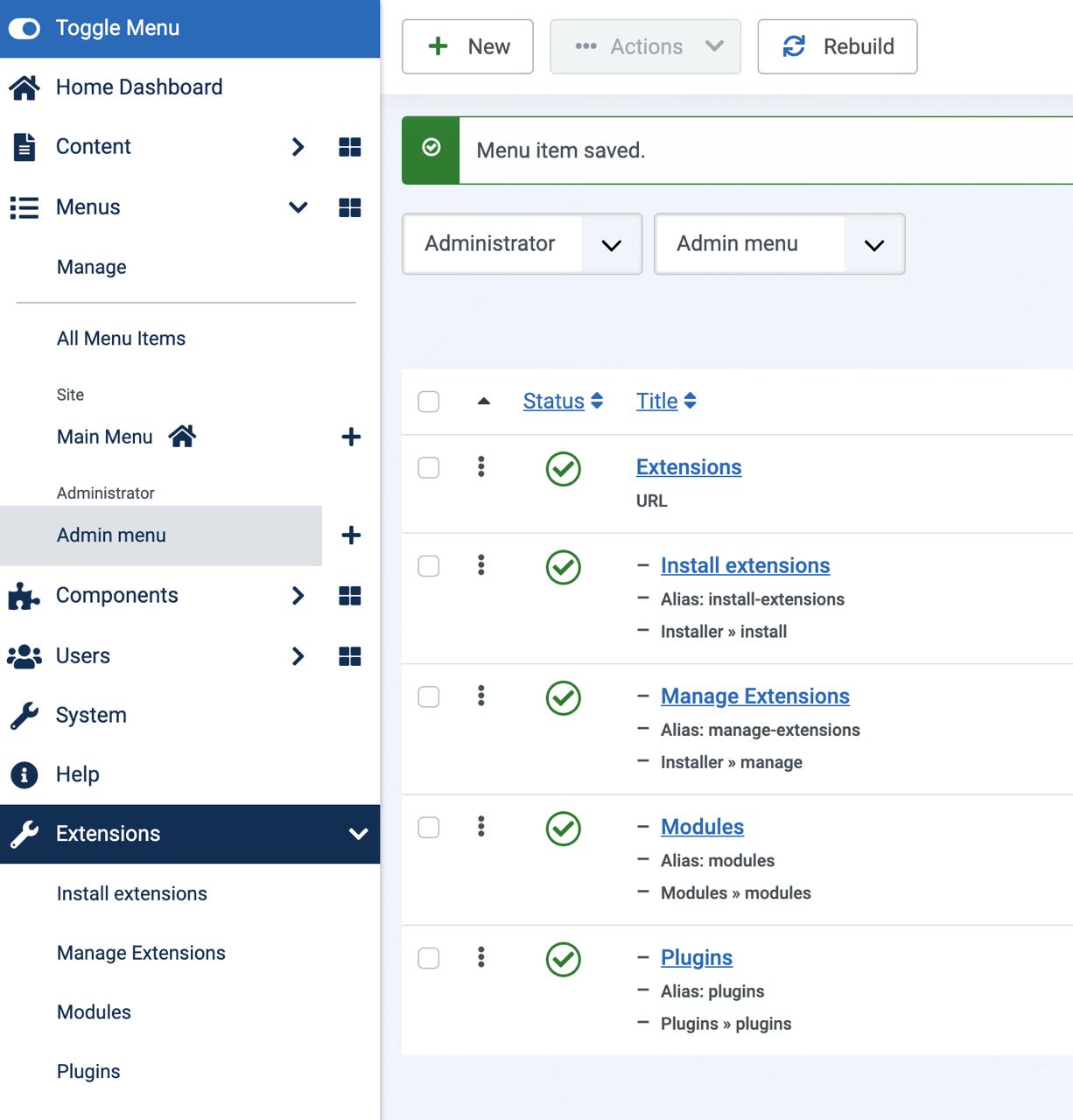Click the Extensions wrench icon in sidebar
Image resolution: width=1073 pixels, height=1120 pixels.
pos(25,834)
